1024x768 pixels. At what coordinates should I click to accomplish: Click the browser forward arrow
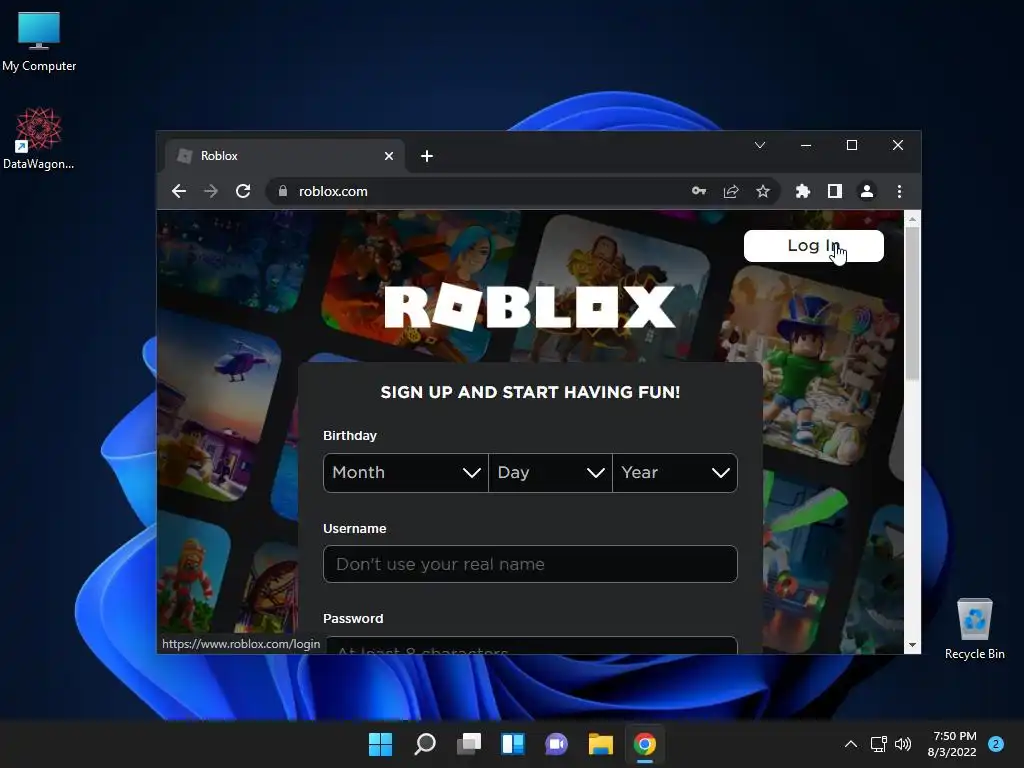click(x=211, y=191)
